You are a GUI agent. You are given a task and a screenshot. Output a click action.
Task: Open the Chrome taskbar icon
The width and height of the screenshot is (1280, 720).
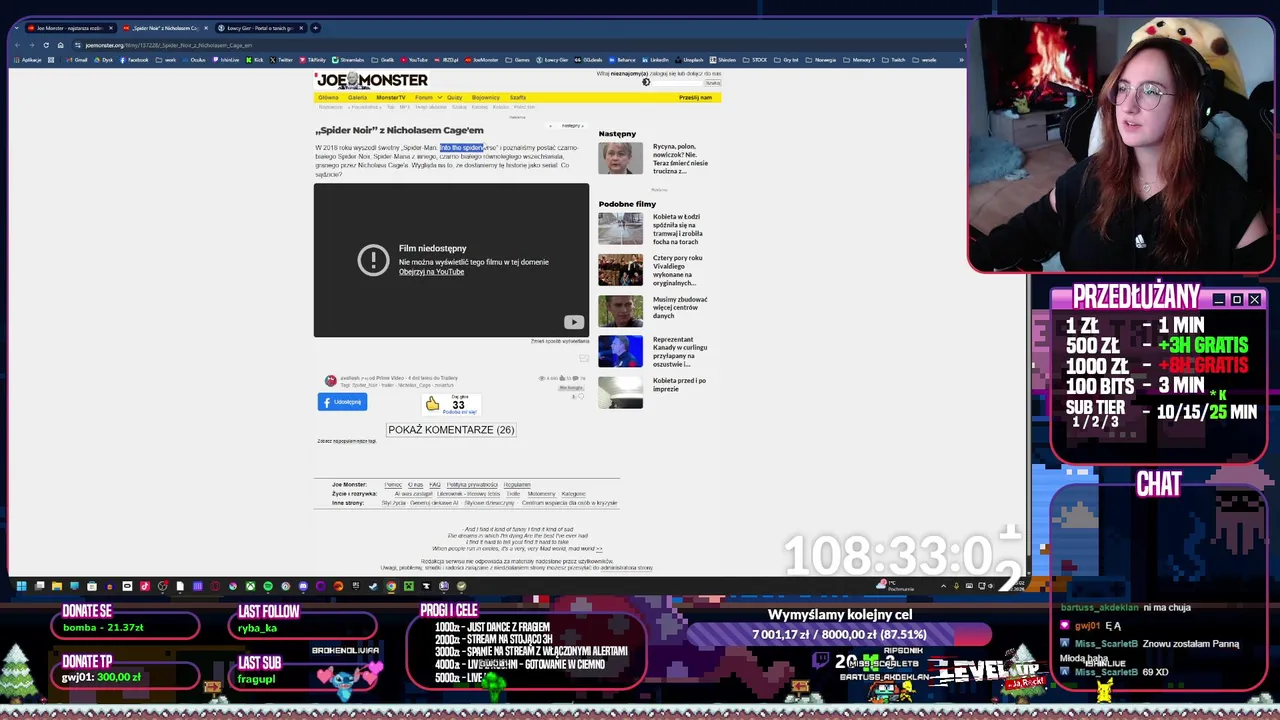pyautogui.click(x=391, y=586)
